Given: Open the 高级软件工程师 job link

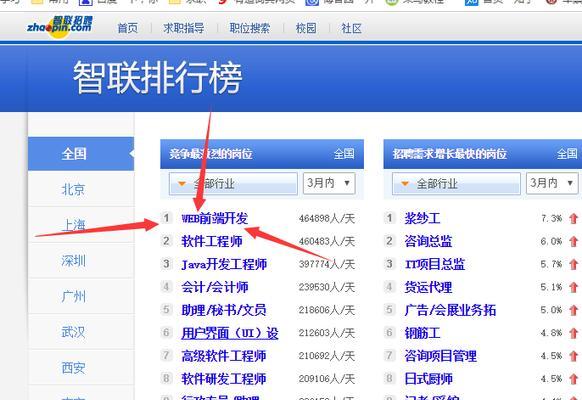Looking at the screenshot, I should pyautogui.click(x=224, y=356).
